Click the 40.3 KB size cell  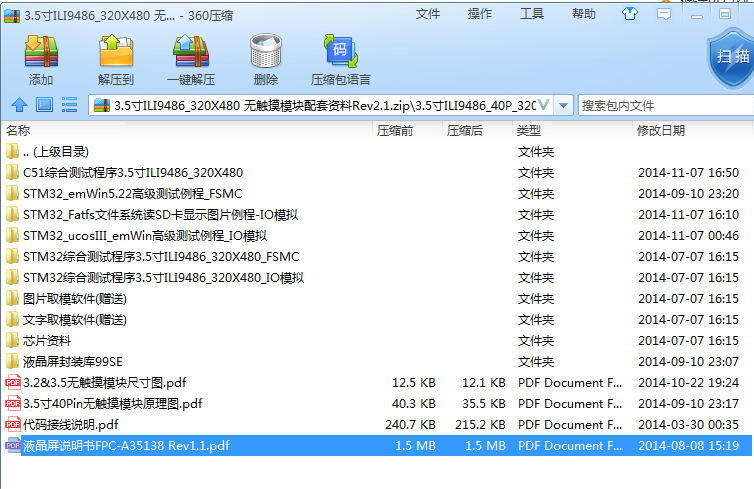(x=414, y=403)
